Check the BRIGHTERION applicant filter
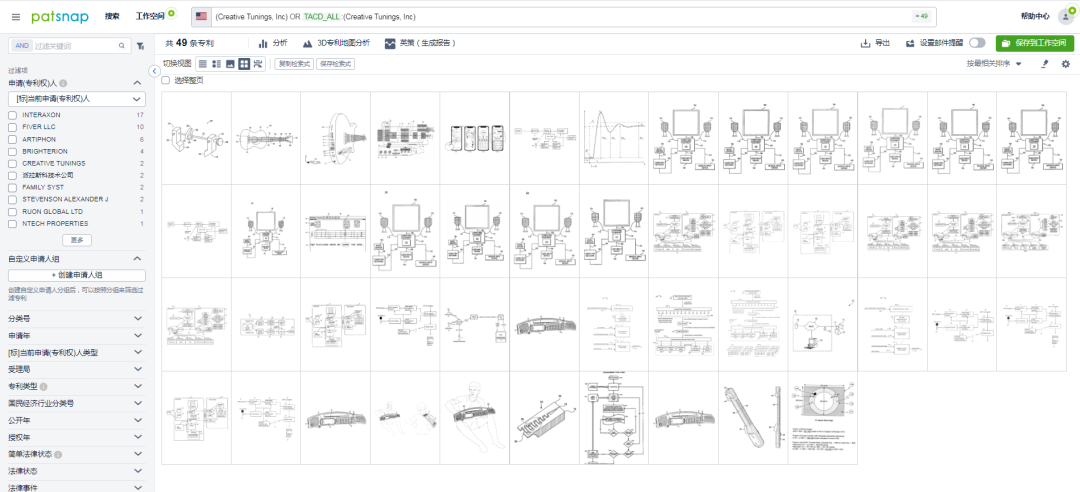Viewport: 1080px width, 492px height. pyautogui.click(x=12, y=151)
